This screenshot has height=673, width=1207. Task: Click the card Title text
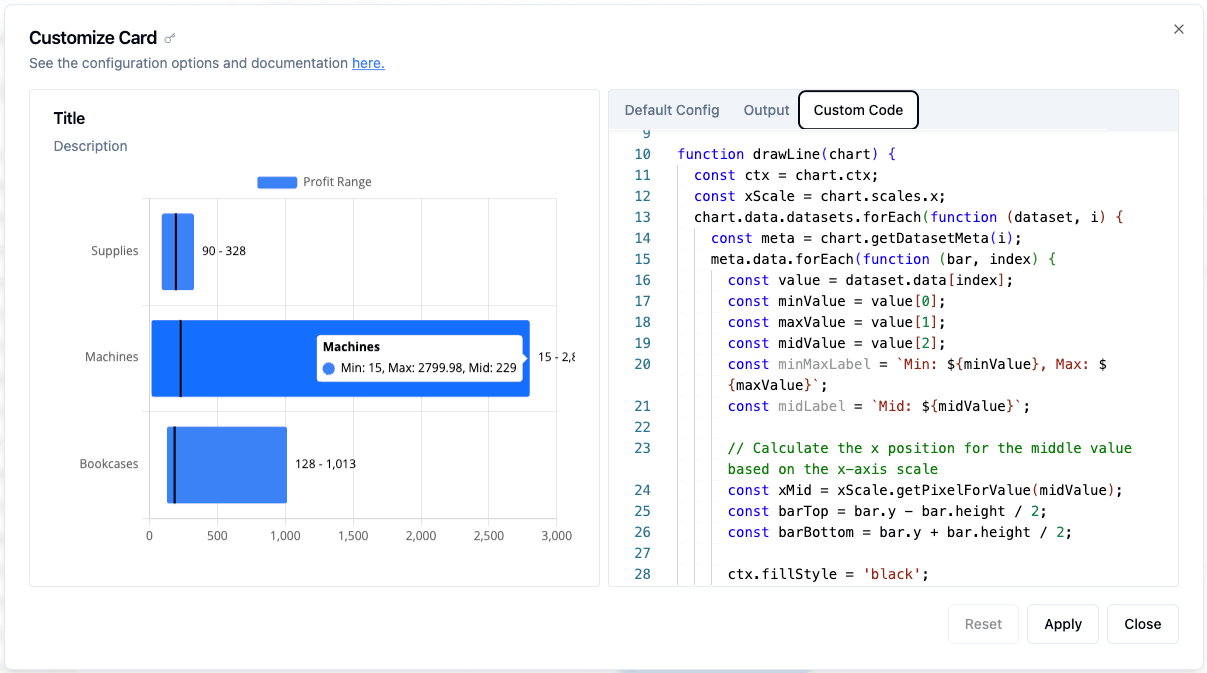(x=69, y=118)
